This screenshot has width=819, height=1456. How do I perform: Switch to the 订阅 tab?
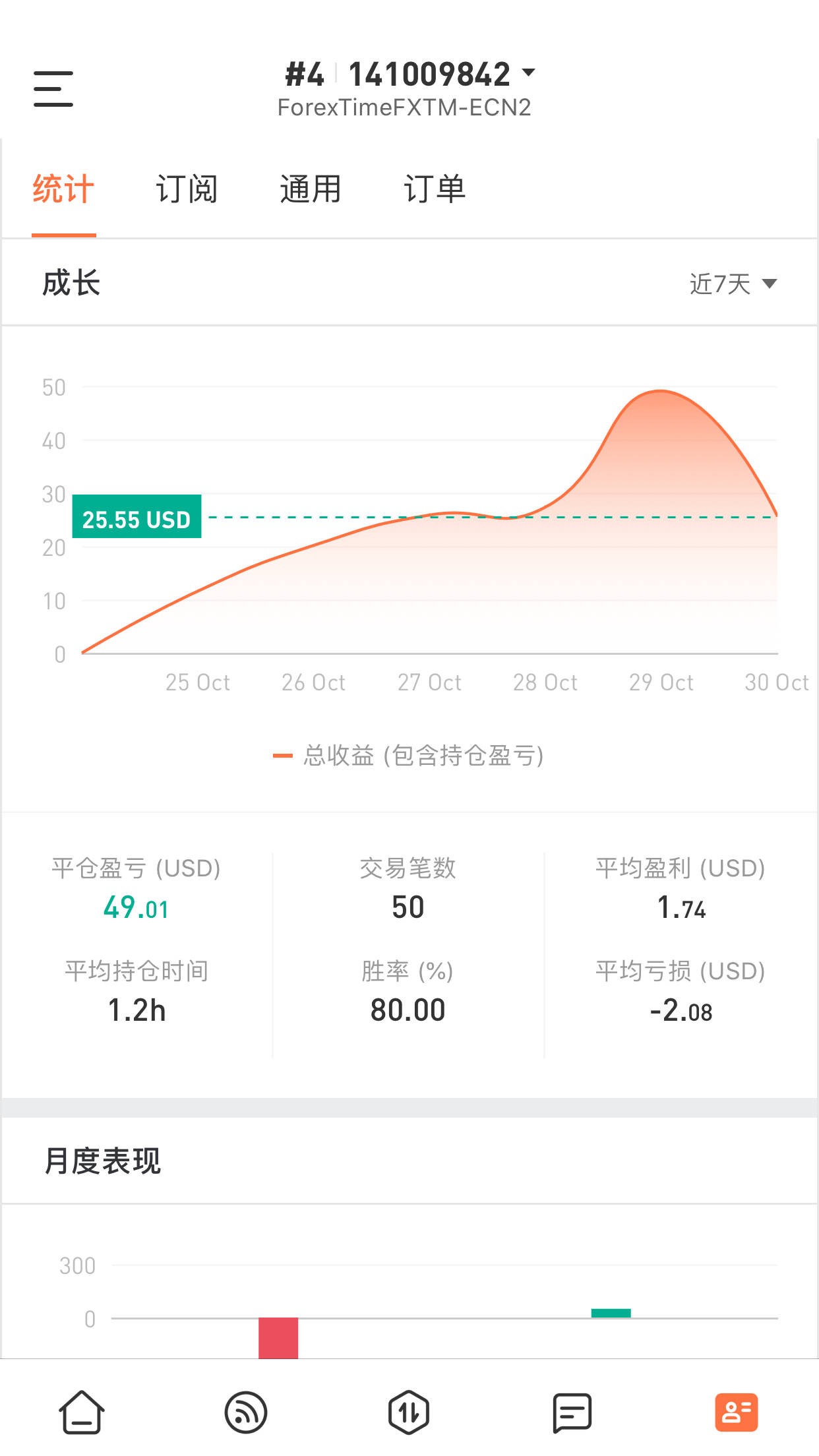tap(187, 189)
